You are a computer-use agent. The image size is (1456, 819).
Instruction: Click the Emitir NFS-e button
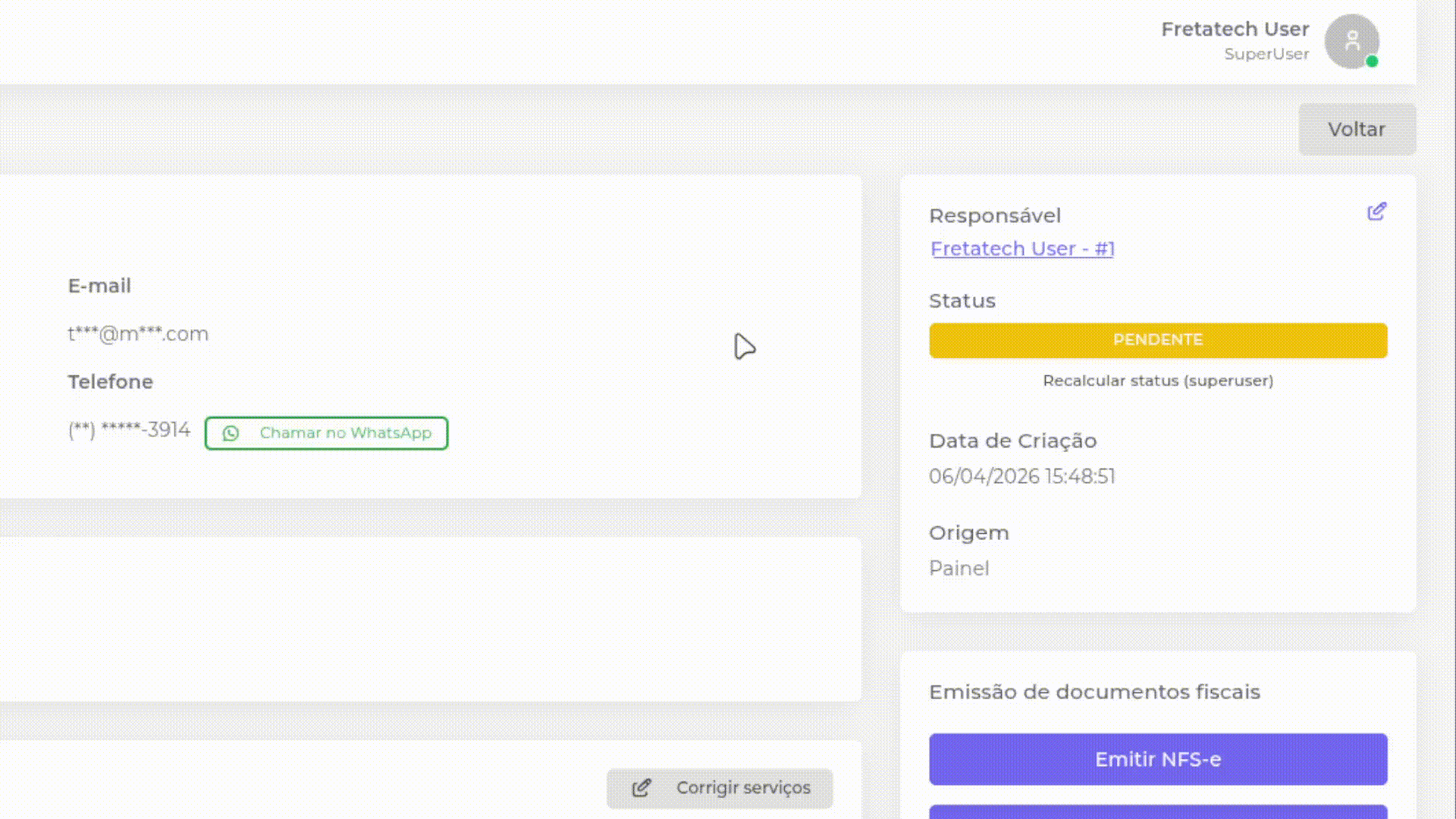(1158, 759)
